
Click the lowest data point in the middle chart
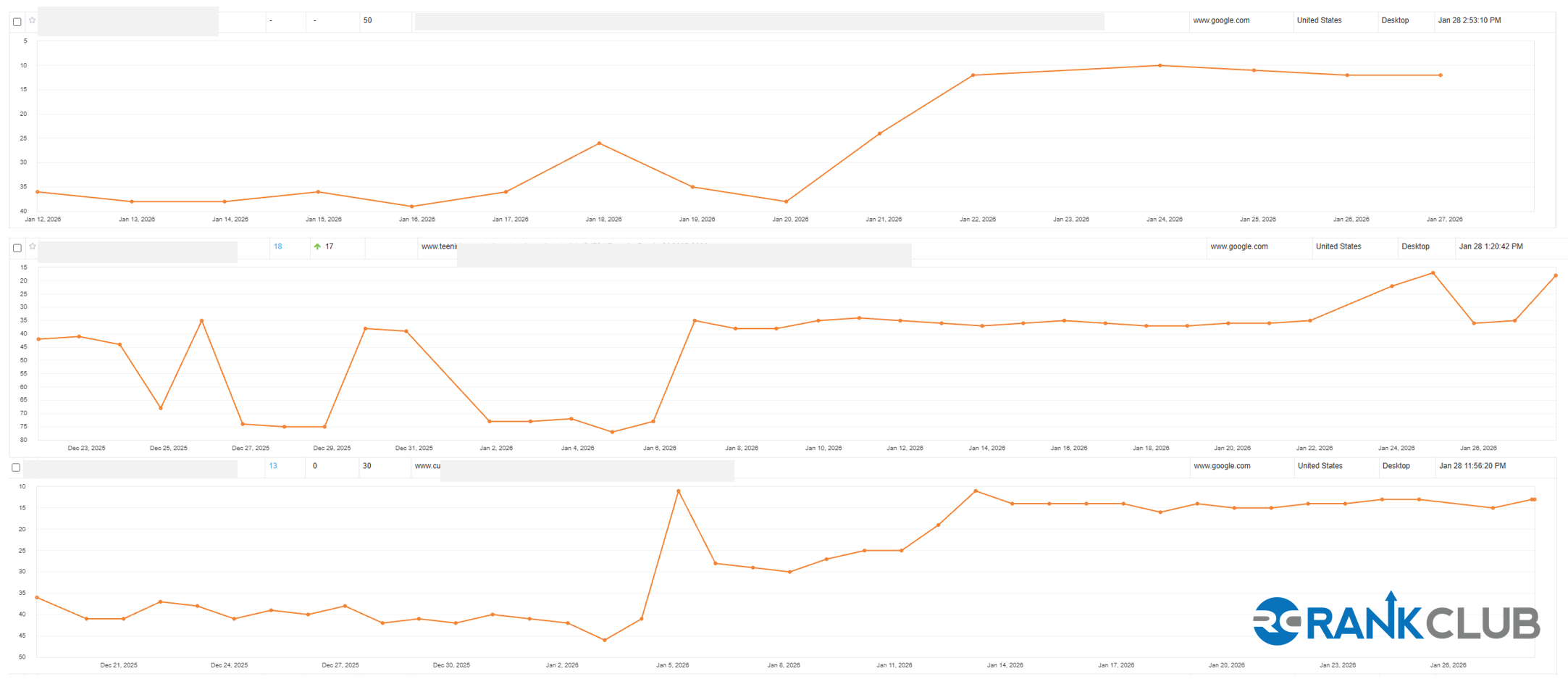click(x=613, y=432)
